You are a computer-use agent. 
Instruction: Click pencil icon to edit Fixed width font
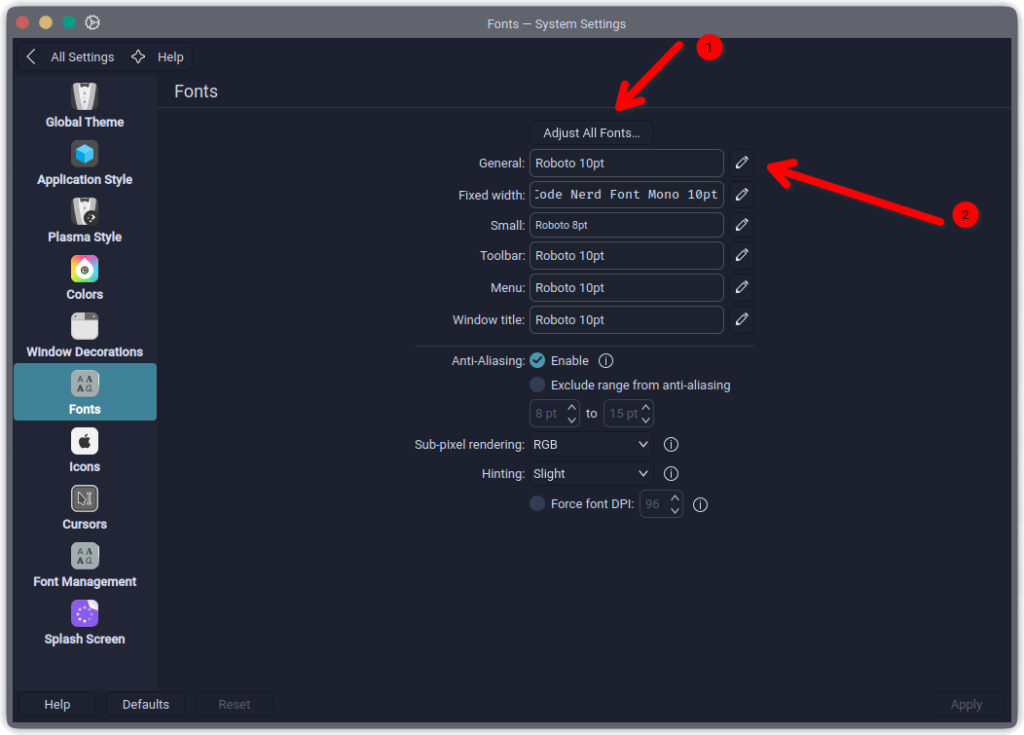[742, 194]
